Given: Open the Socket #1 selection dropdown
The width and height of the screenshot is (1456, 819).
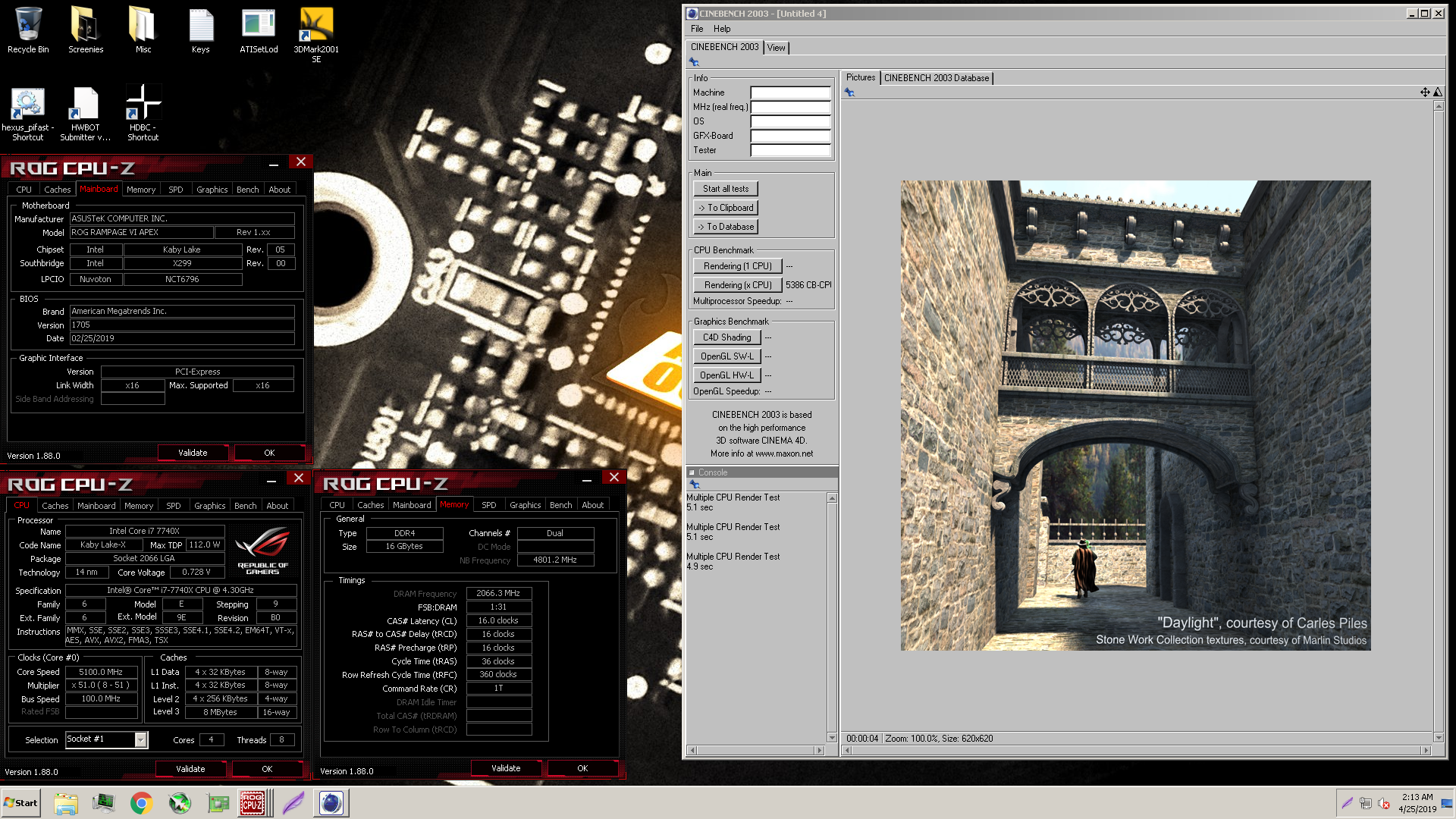Looking at the screenshot, I should click(x=140, y=740).
